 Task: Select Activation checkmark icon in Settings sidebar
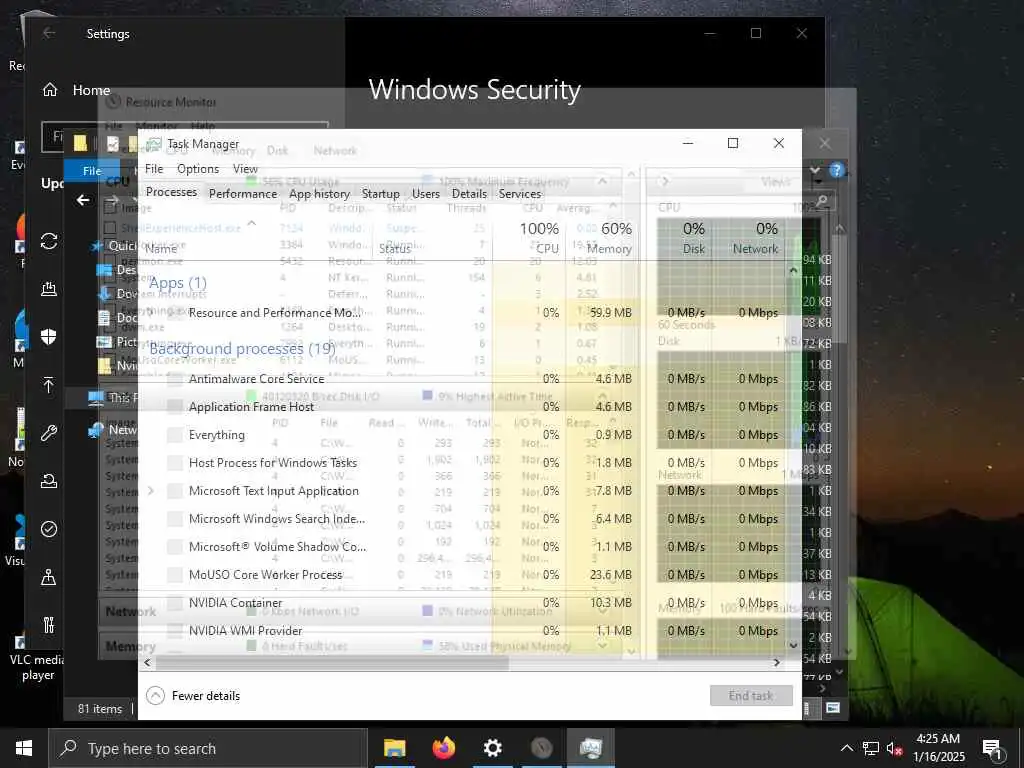click(x=49, y=528)
